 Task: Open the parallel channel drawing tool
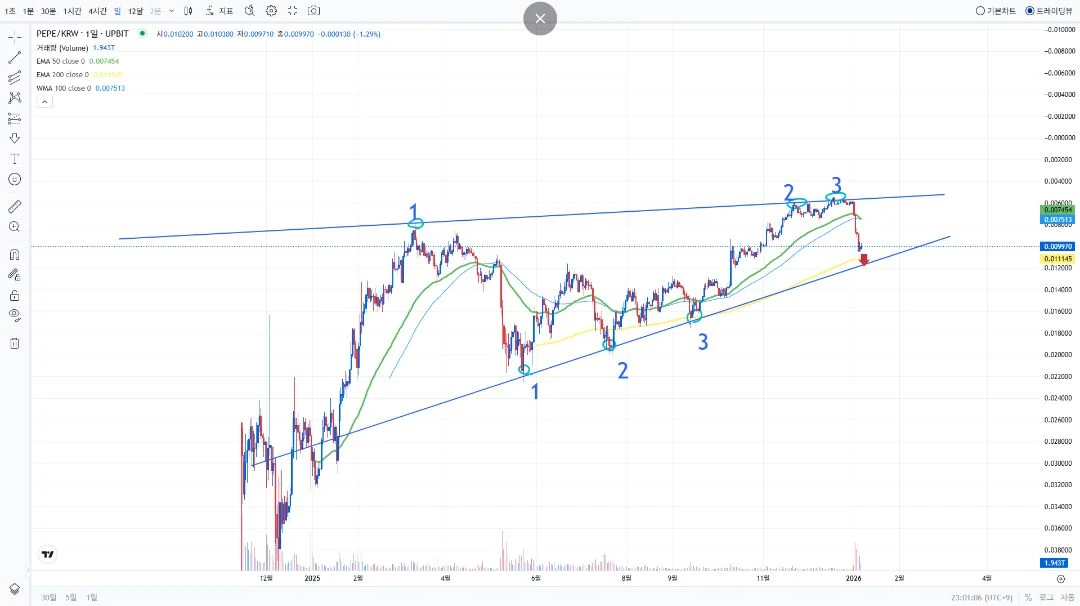click(14, 78)
